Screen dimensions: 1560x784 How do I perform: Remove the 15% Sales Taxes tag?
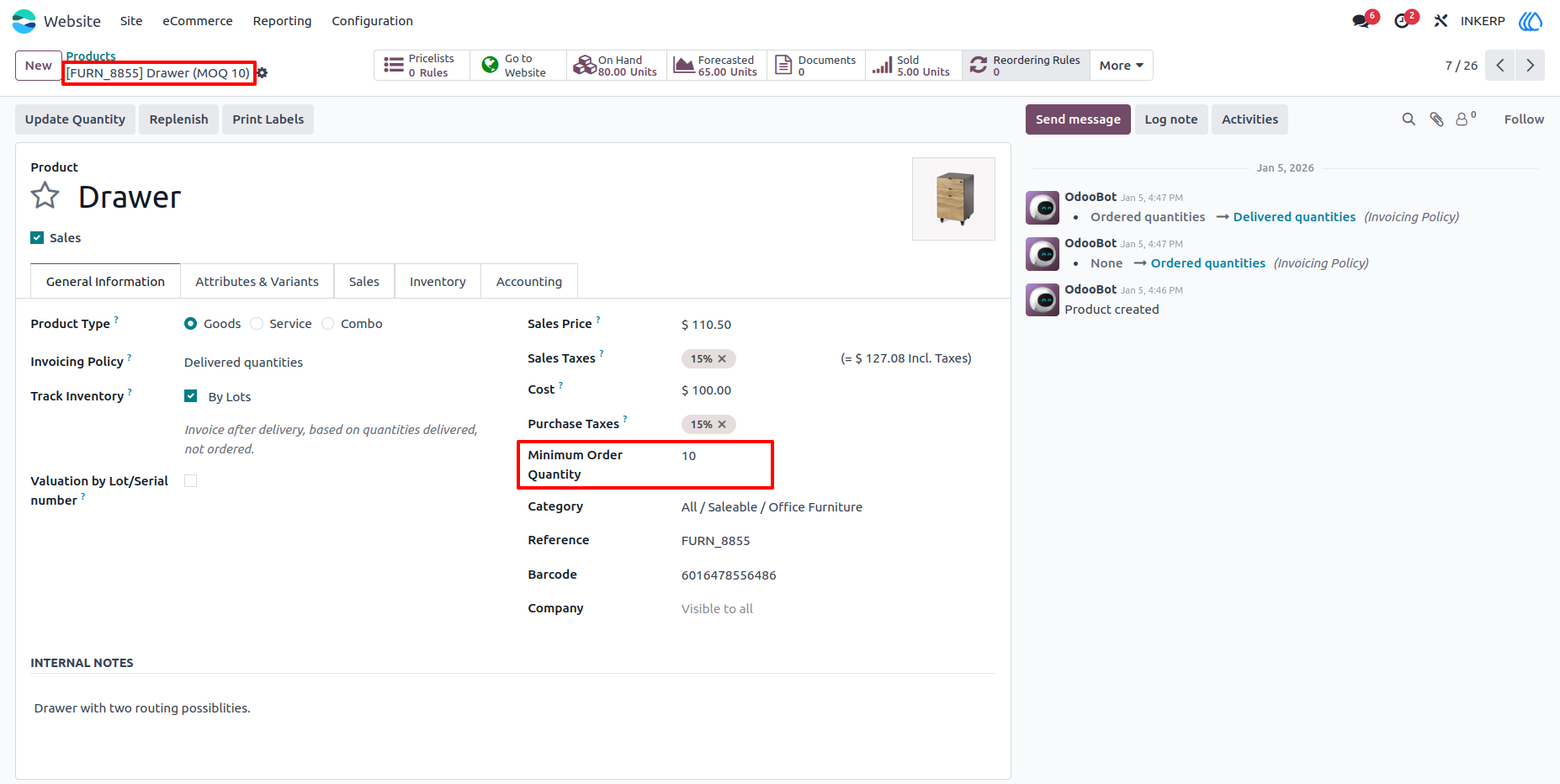click(x=722, y=359)
